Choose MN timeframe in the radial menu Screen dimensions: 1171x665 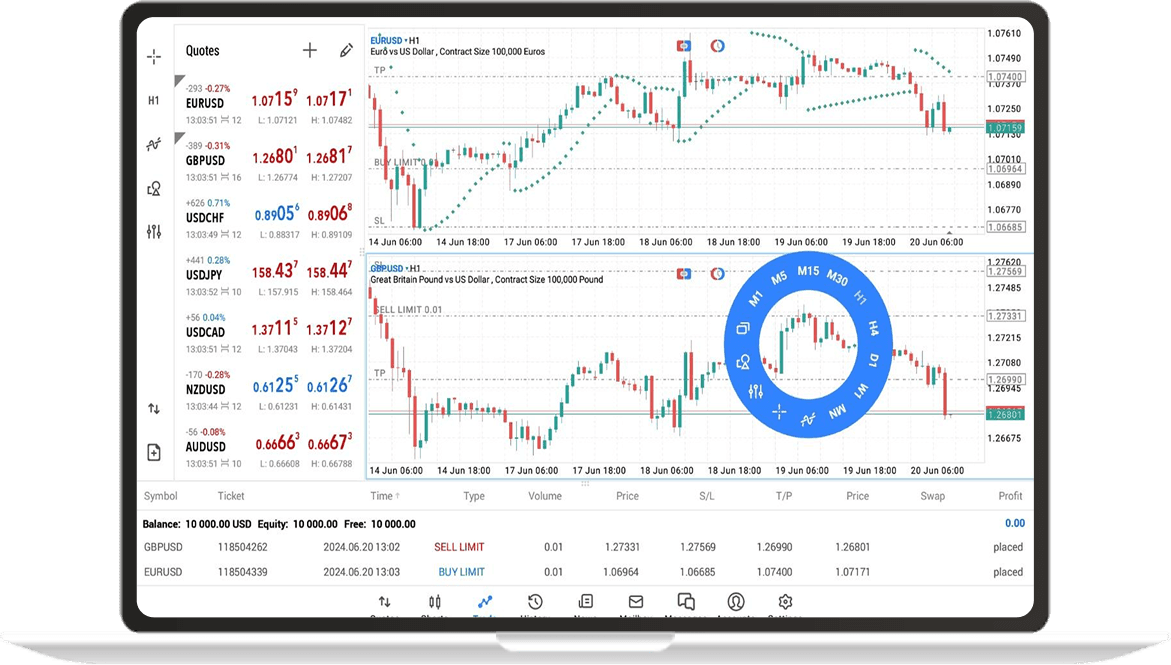[x=837, y=412]
